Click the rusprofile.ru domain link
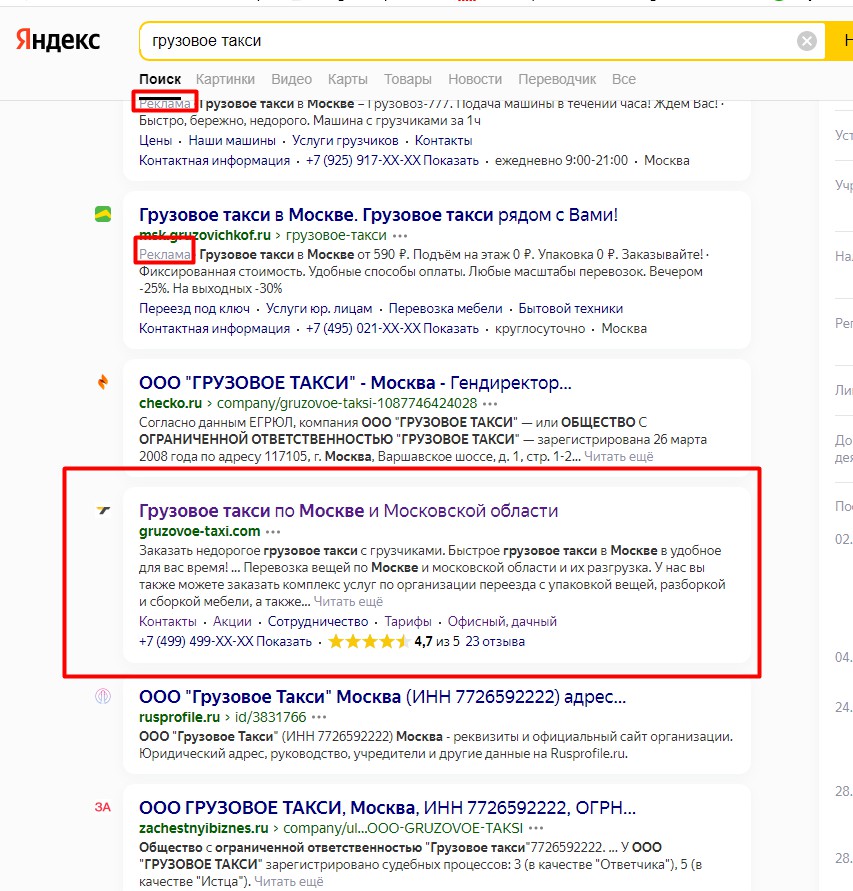Screen dimensions: 853x891 click(180, 717)
